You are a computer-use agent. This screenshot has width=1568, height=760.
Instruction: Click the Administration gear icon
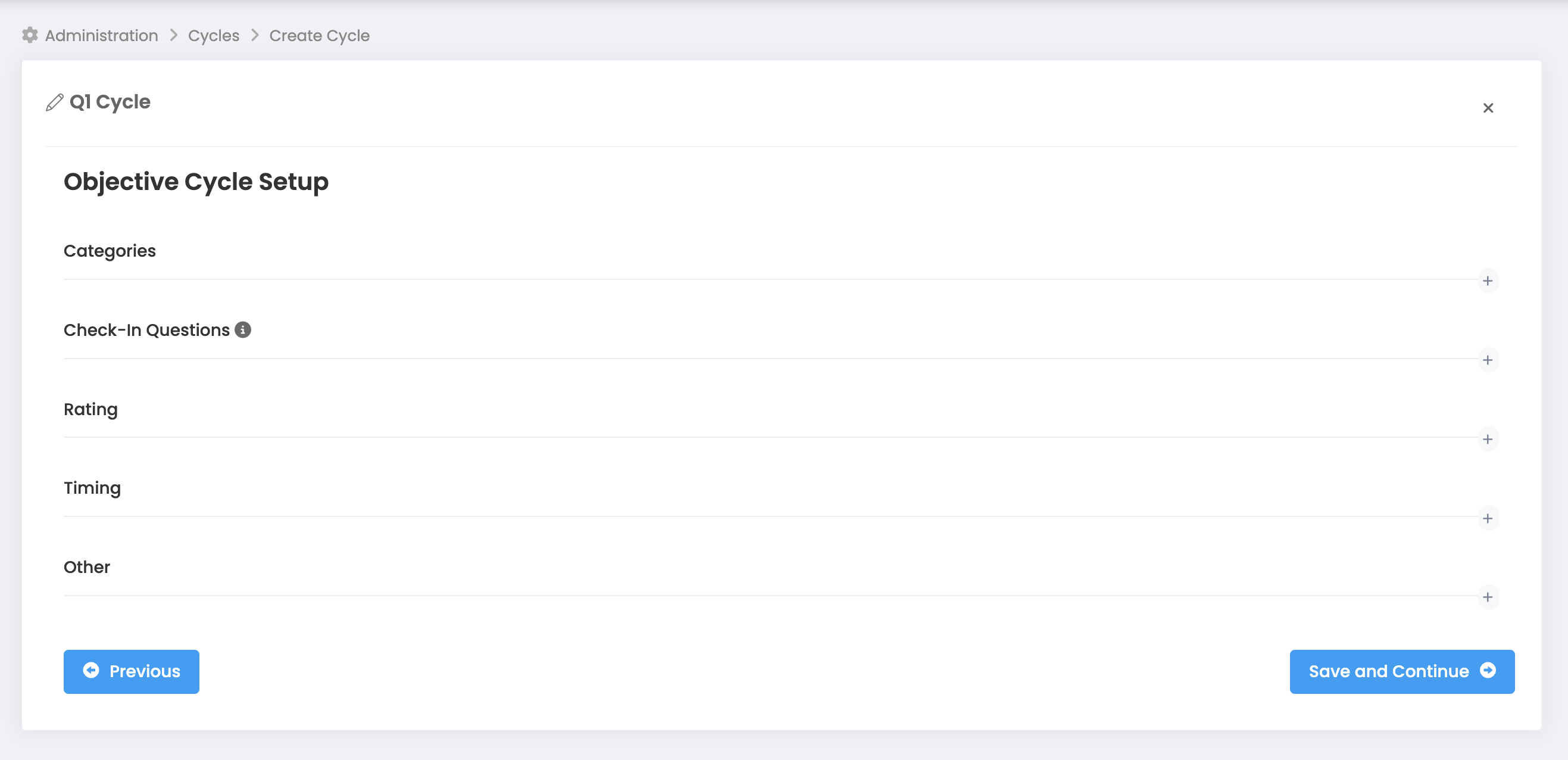tap(30, 35)
